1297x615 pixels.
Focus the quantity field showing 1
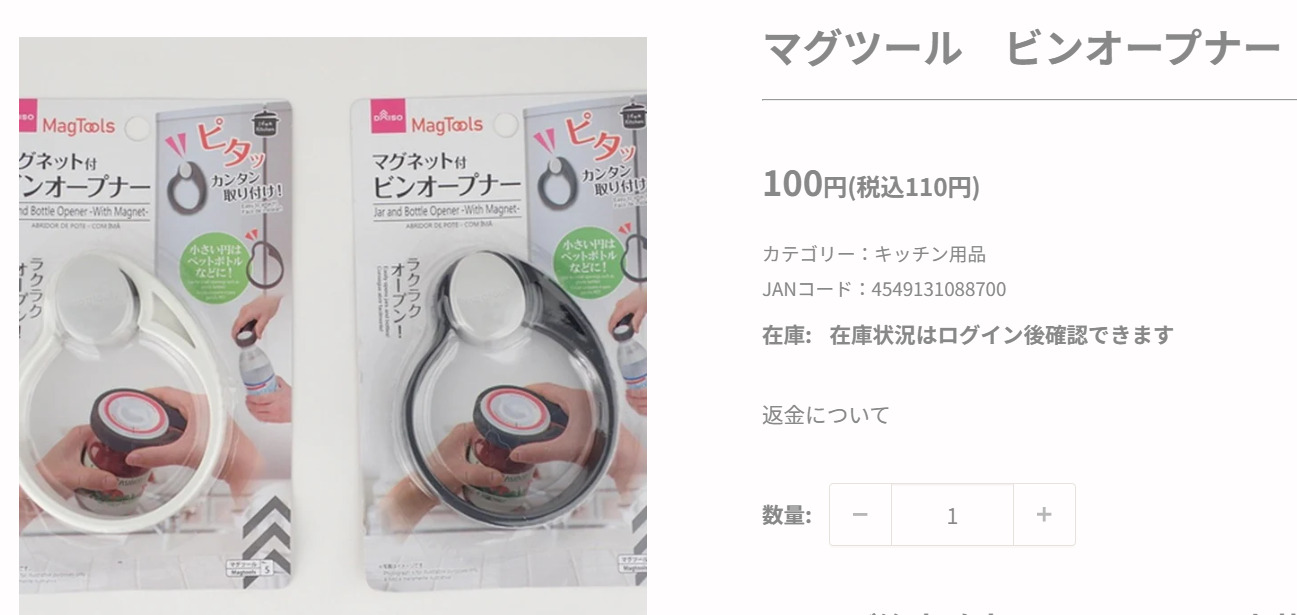click(x=952, y=515)
